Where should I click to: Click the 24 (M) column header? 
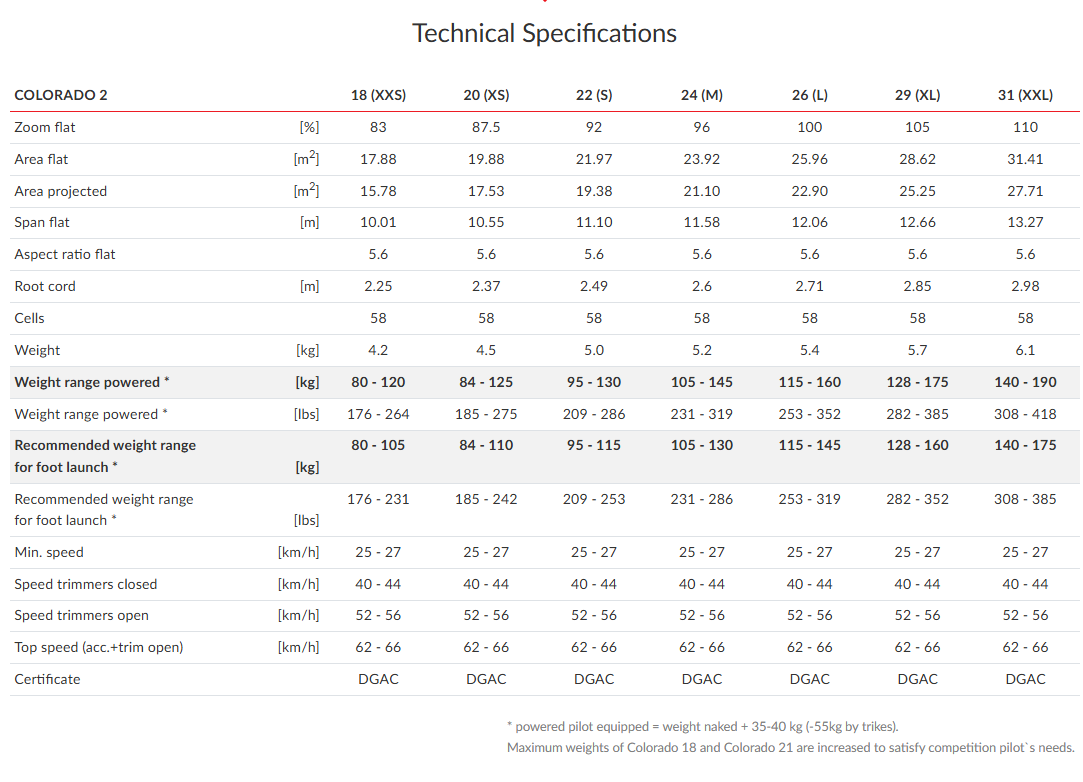pos(702,96)
